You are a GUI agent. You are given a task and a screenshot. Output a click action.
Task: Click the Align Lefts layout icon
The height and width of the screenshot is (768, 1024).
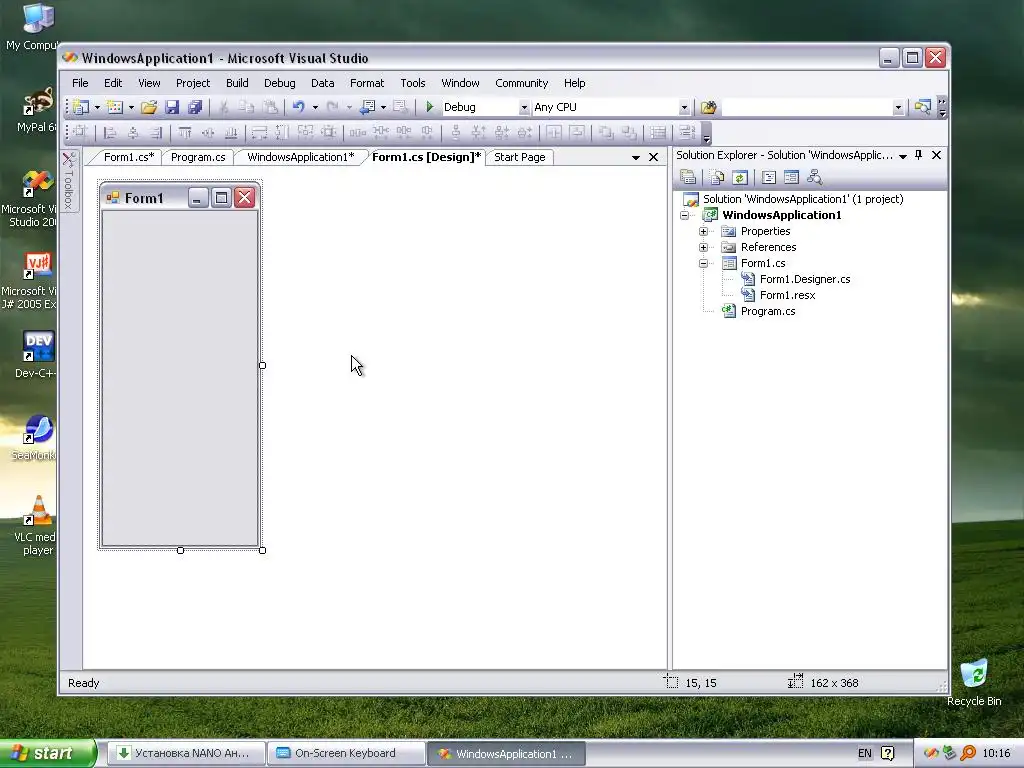click(110, 133)
